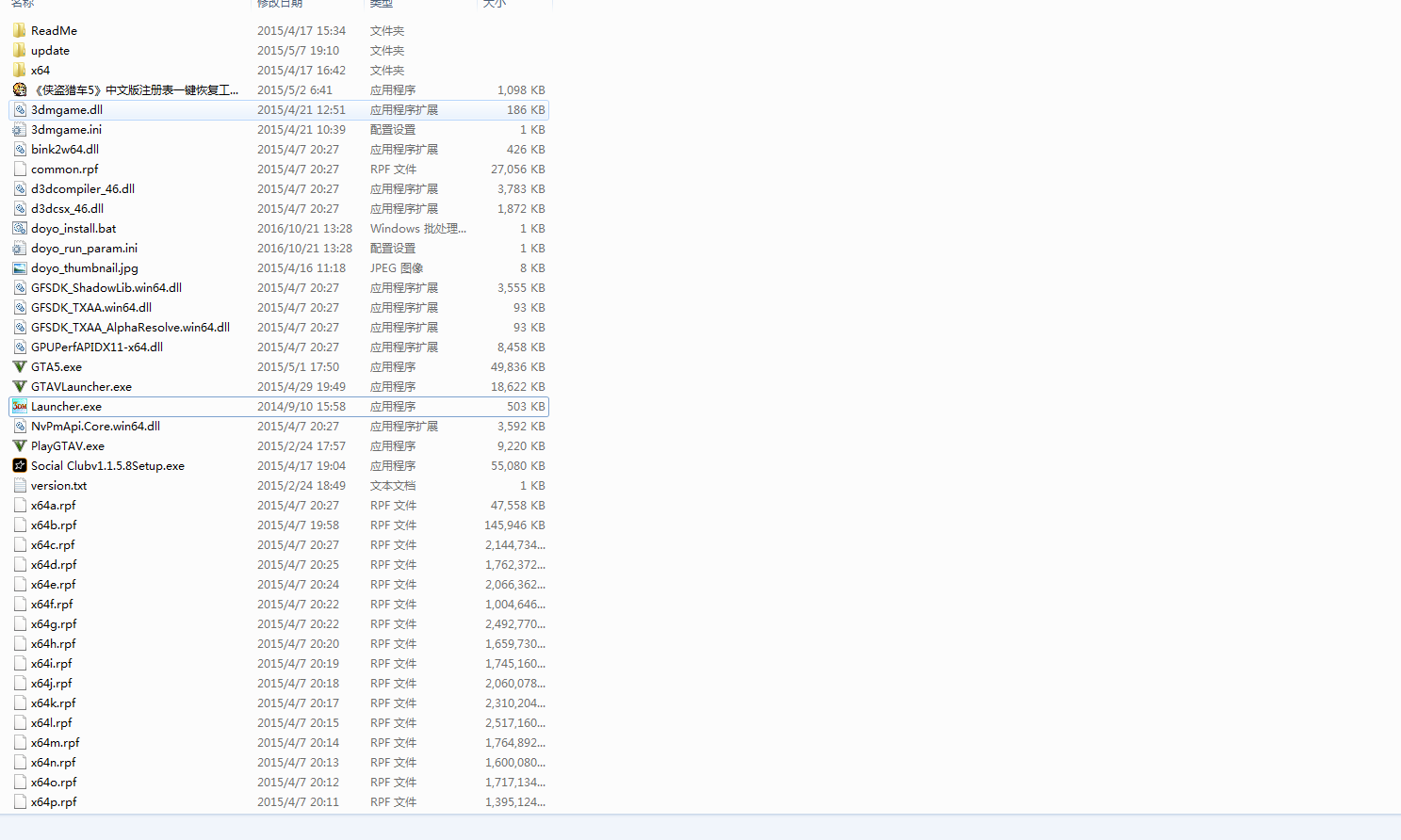Click the 18,622 KB size of GTAVLauncher.exe
The width and height of the screenshot is (1401, 840).
(x=517, y=386)
